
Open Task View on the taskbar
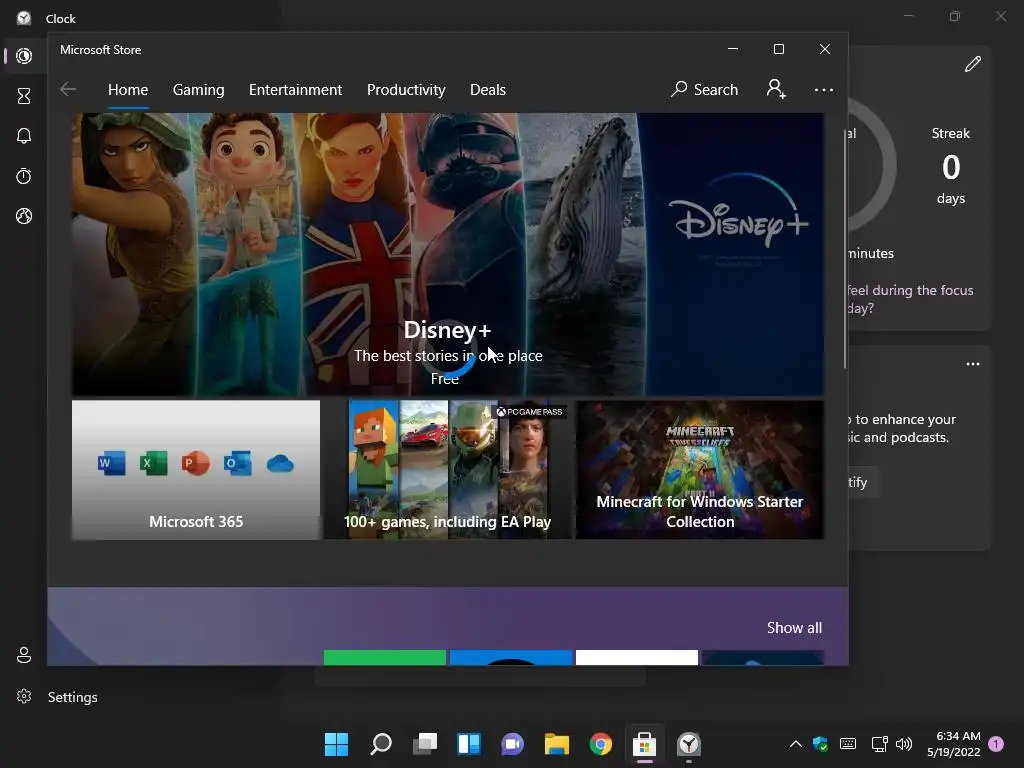pos(425,744)
